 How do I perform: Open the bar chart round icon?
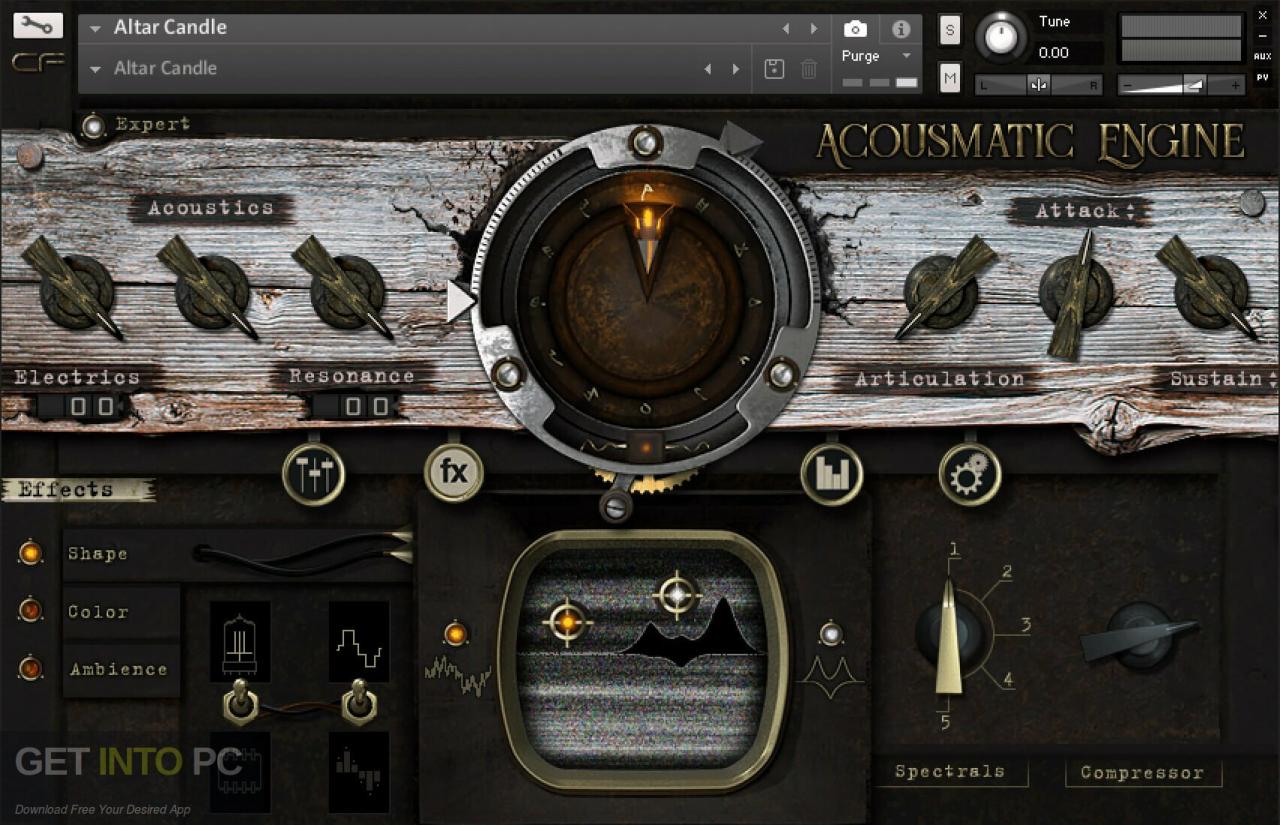click(x=832, y=473)
